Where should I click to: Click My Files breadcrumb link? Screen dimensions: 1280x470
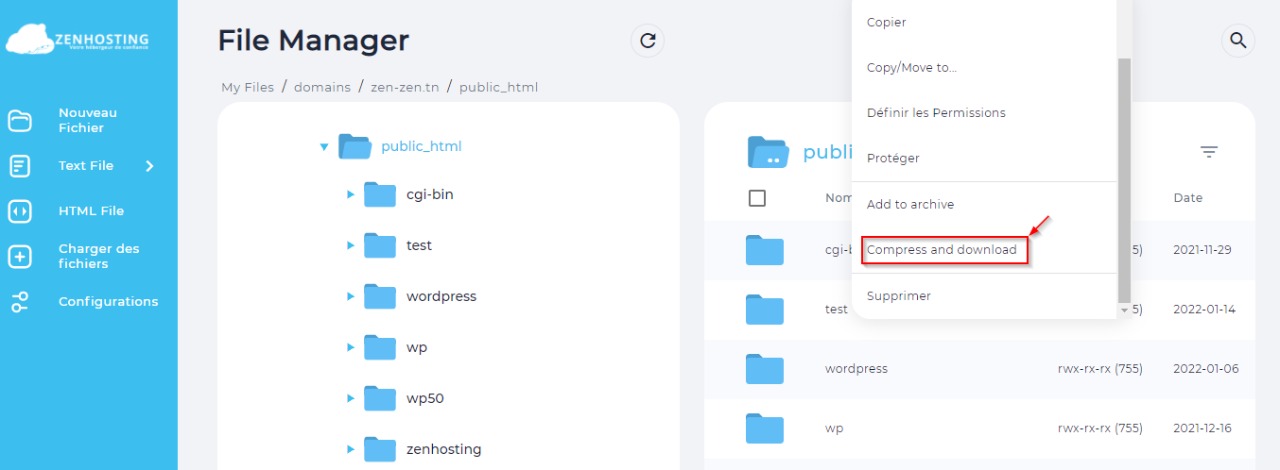247,87
